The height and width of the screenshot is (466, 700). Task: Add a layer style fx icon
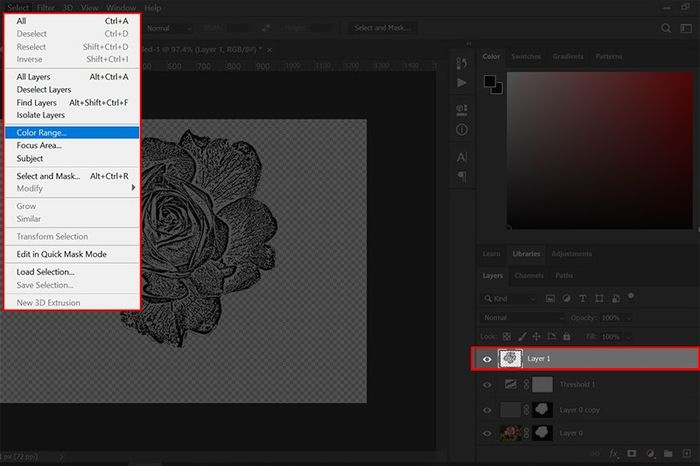pos(613,454)
